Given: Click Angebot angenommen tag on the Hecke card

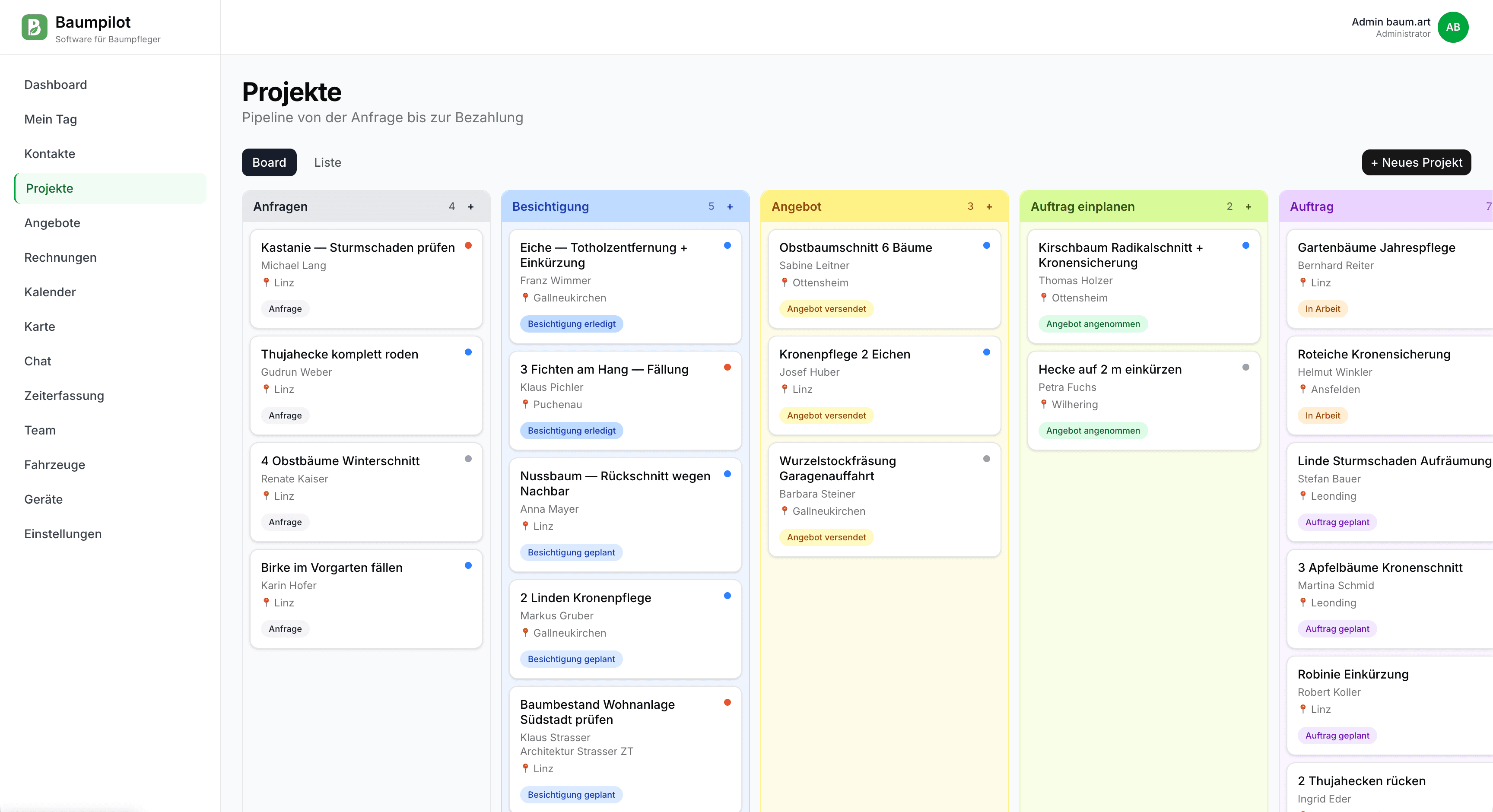Looking at the screenshot, I should point(1093,431).
